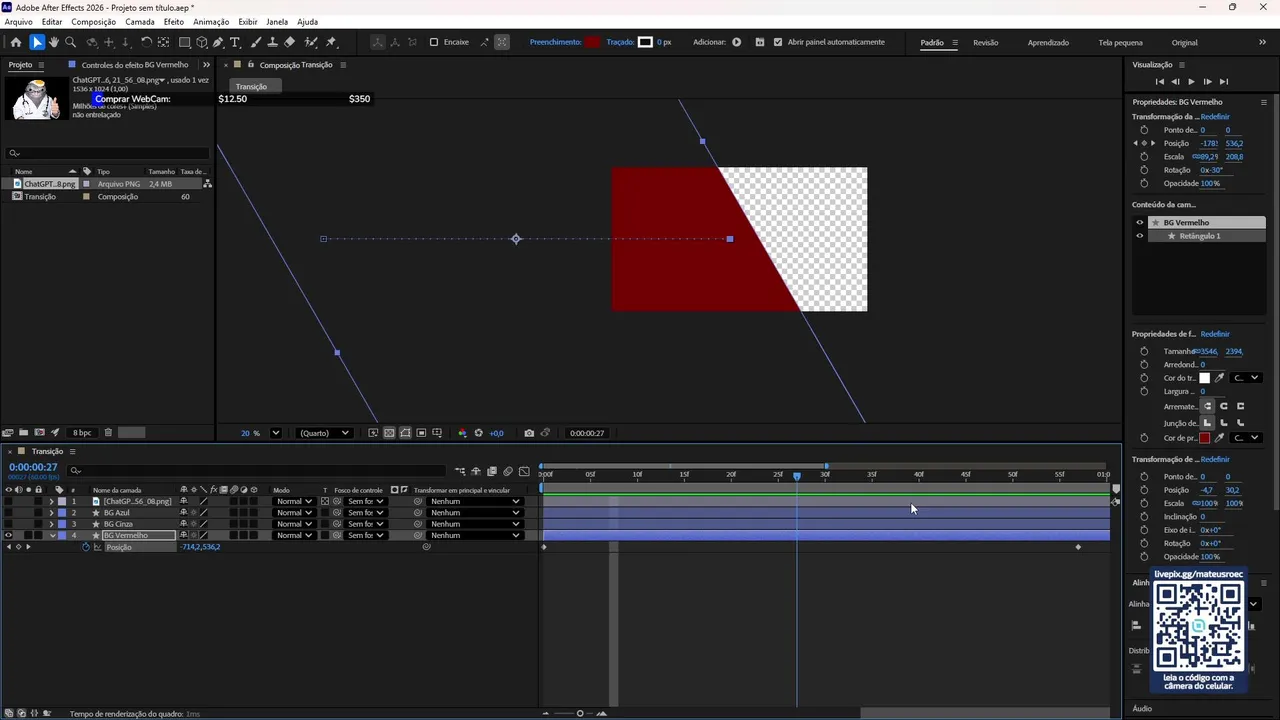Click the current time indicator in timeline
This screenshot has width=1280, height=720.
click(797, 475)
